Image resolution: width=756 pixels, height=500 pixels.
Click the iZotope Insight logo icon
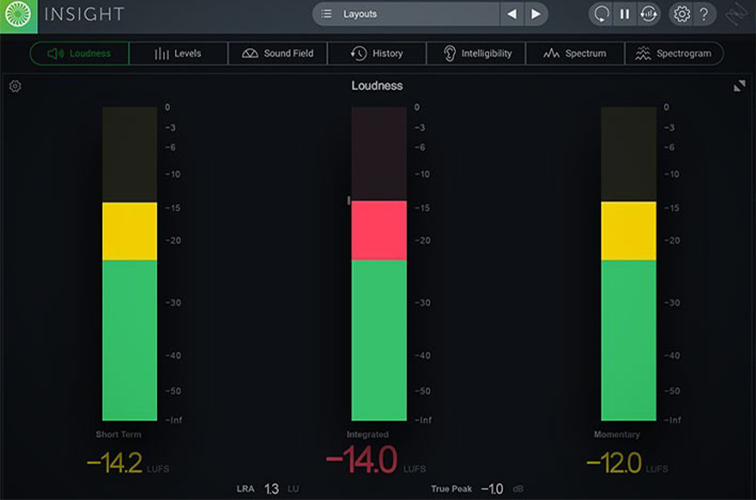(18, 14)
